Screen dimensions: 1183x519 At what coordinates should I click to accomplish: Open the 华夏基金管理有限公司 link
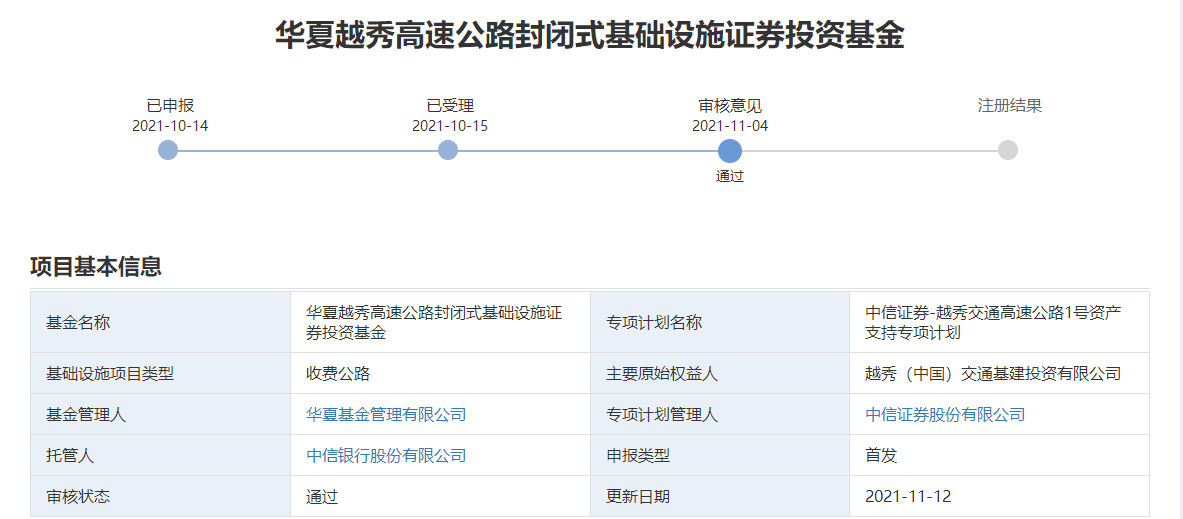click(x=386, y=414)
